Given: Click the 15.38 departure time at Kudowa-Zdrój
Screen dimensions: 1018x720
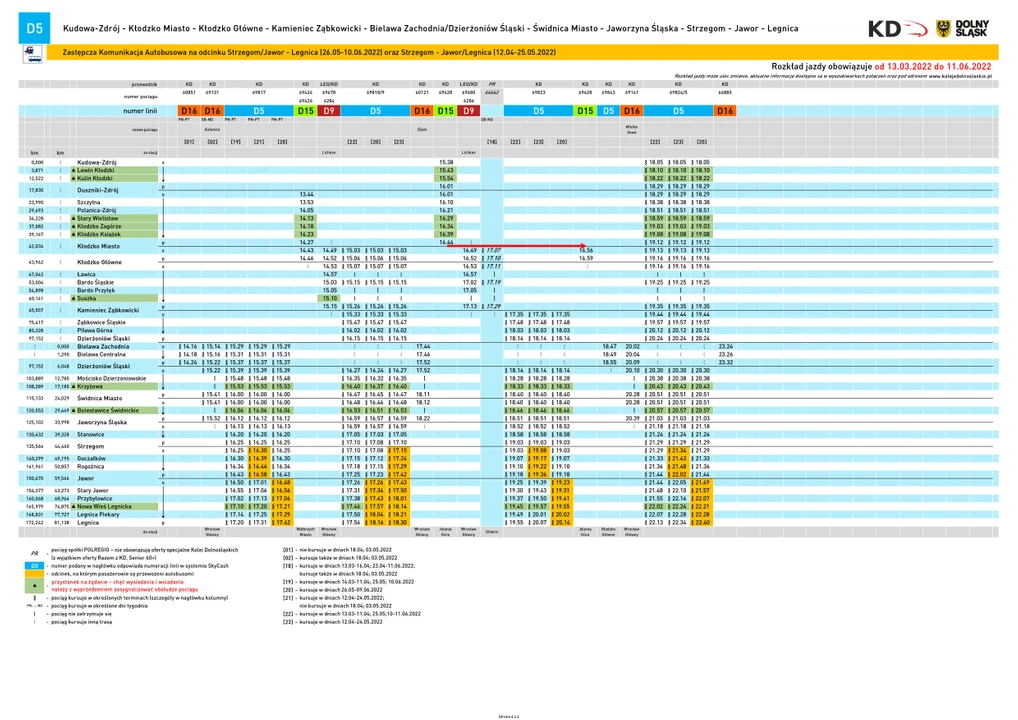Looking at the screenshot, I should click(446, 162).
